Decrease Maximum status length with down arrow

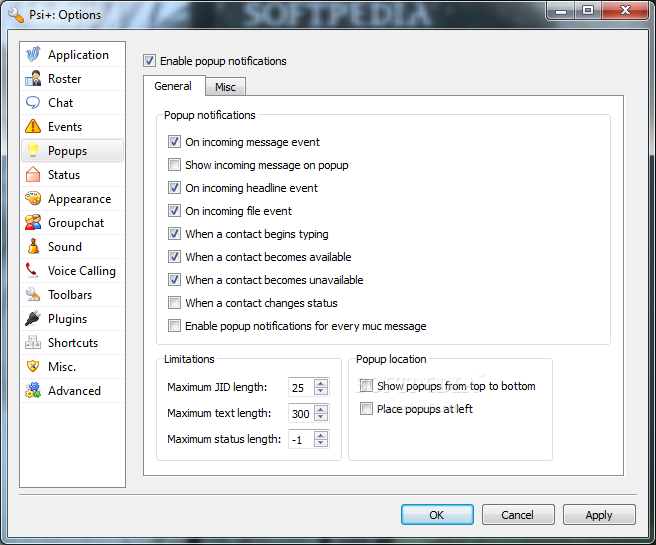tap(321, 443)
